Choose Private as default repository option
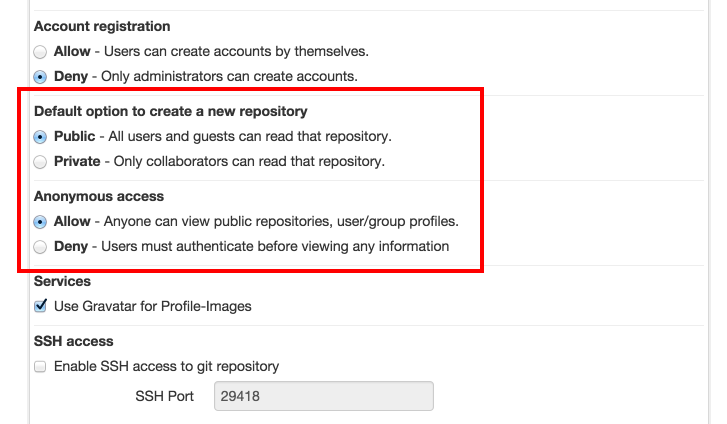This screenshot has width=727, height=424. pos(40,161)
